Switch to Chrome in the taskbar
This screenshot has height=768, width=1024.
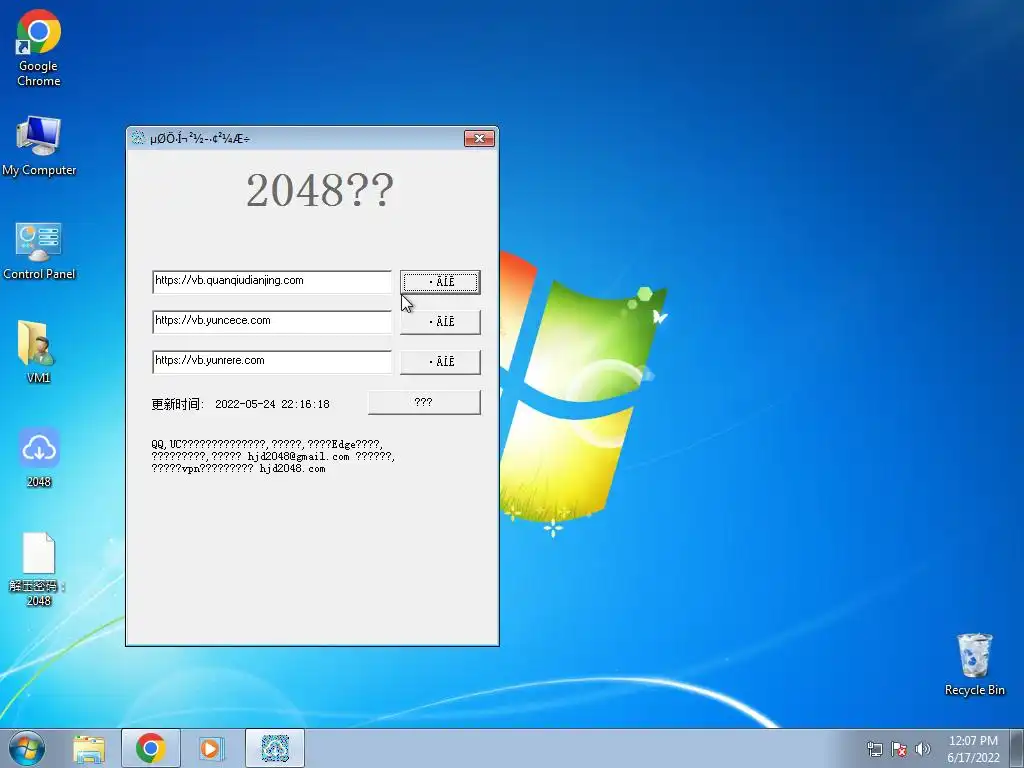coord(151,748)
